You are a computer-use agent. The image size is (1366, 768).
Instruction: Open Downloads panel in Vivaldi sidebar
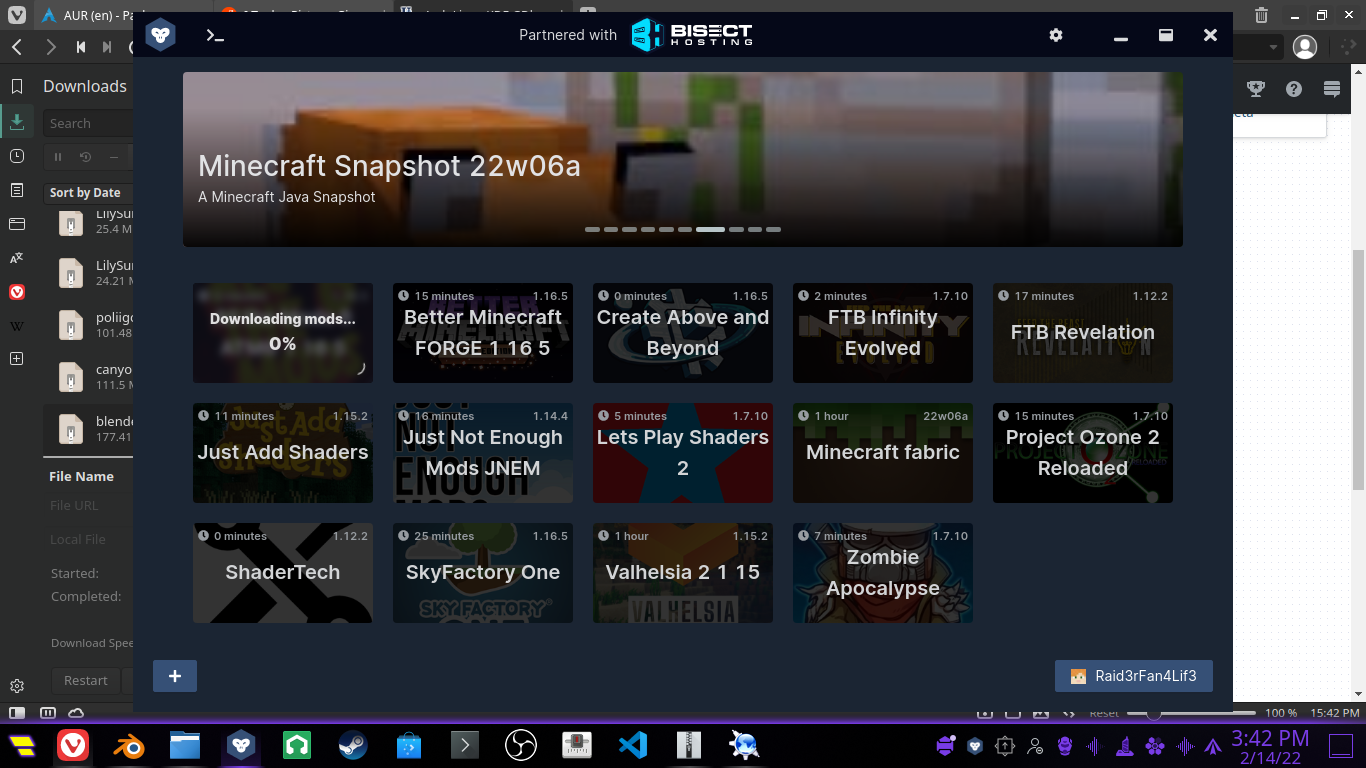click(x=17, y=122)
